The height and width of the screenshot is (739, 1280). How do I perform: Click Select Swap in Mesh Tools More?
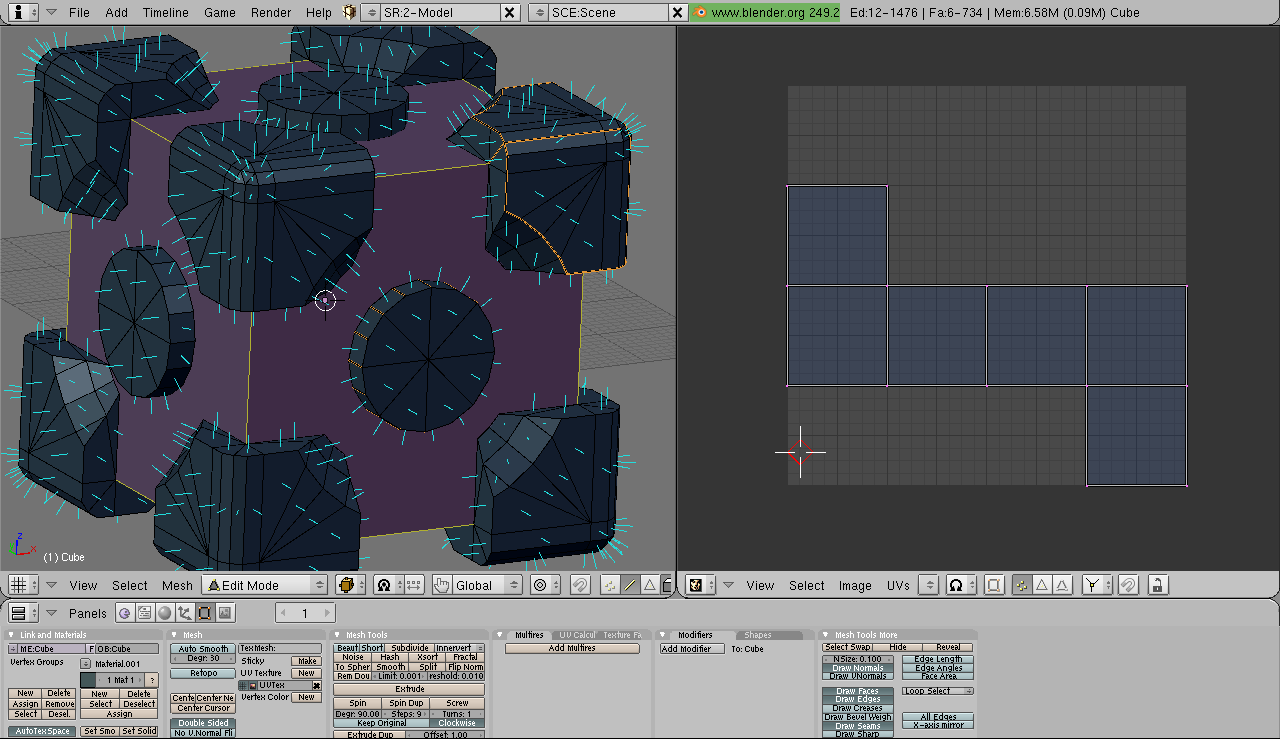[x=848, y=647]
